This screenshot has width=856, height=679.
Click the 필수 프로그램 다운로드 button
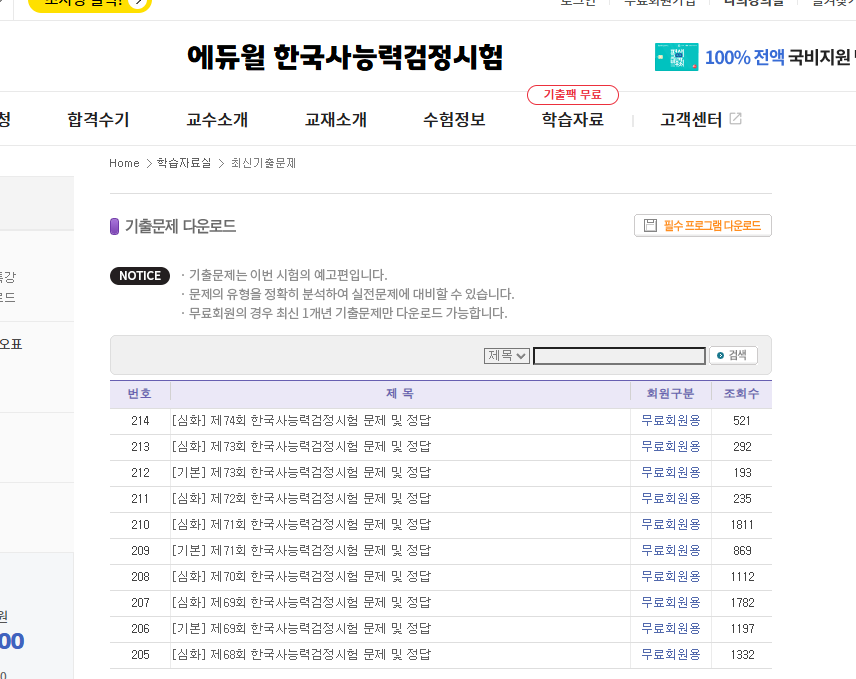click(703, 225)
